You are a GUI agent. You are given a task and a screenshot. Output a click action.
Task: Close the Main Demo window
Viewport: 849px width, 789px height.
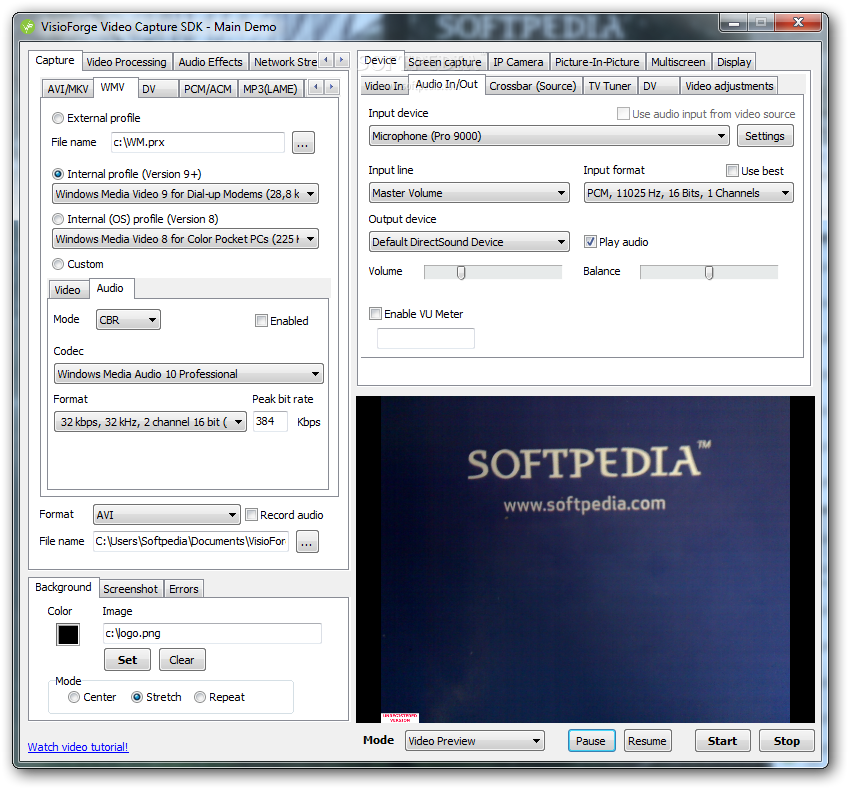pos(798,23)
